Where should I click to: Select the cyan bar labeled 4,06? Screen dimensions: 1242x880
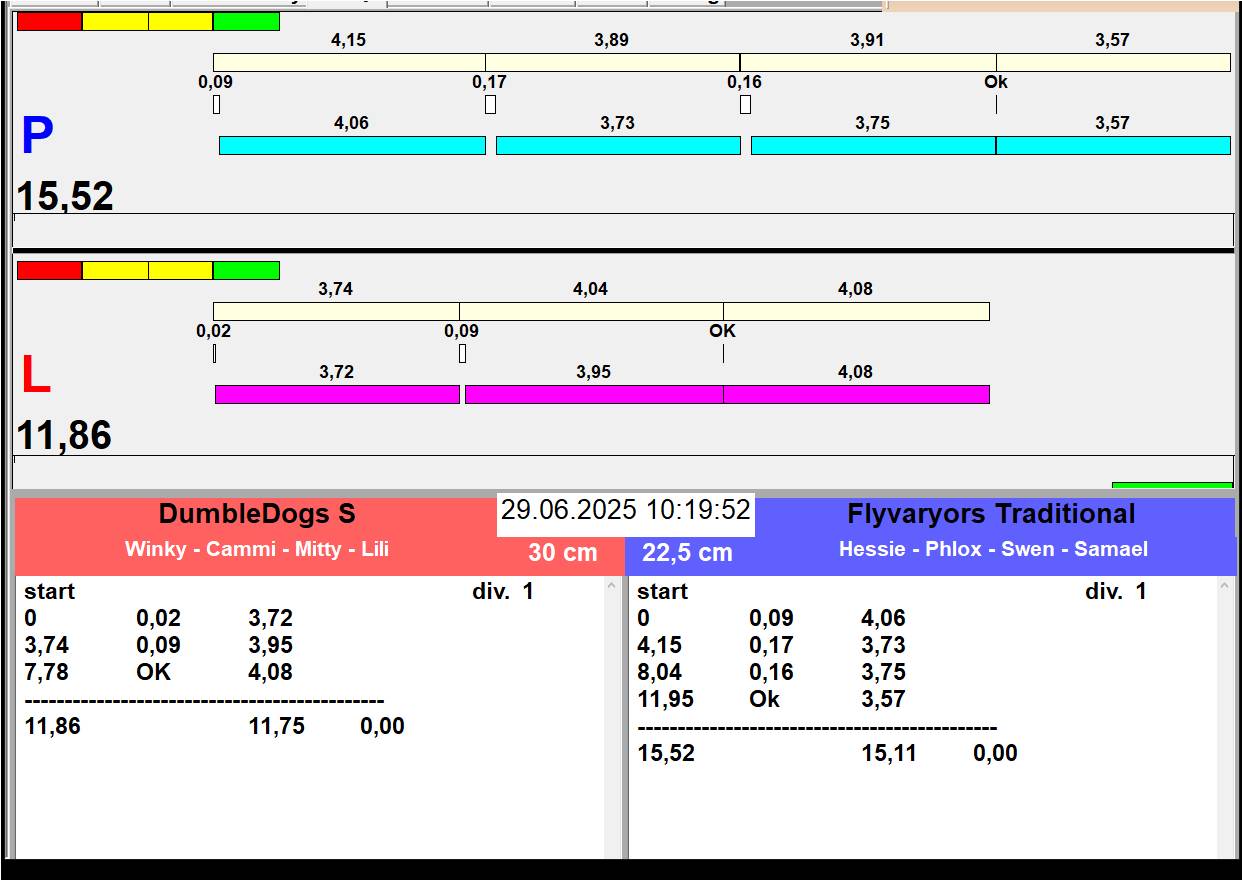tap(352, 146)
